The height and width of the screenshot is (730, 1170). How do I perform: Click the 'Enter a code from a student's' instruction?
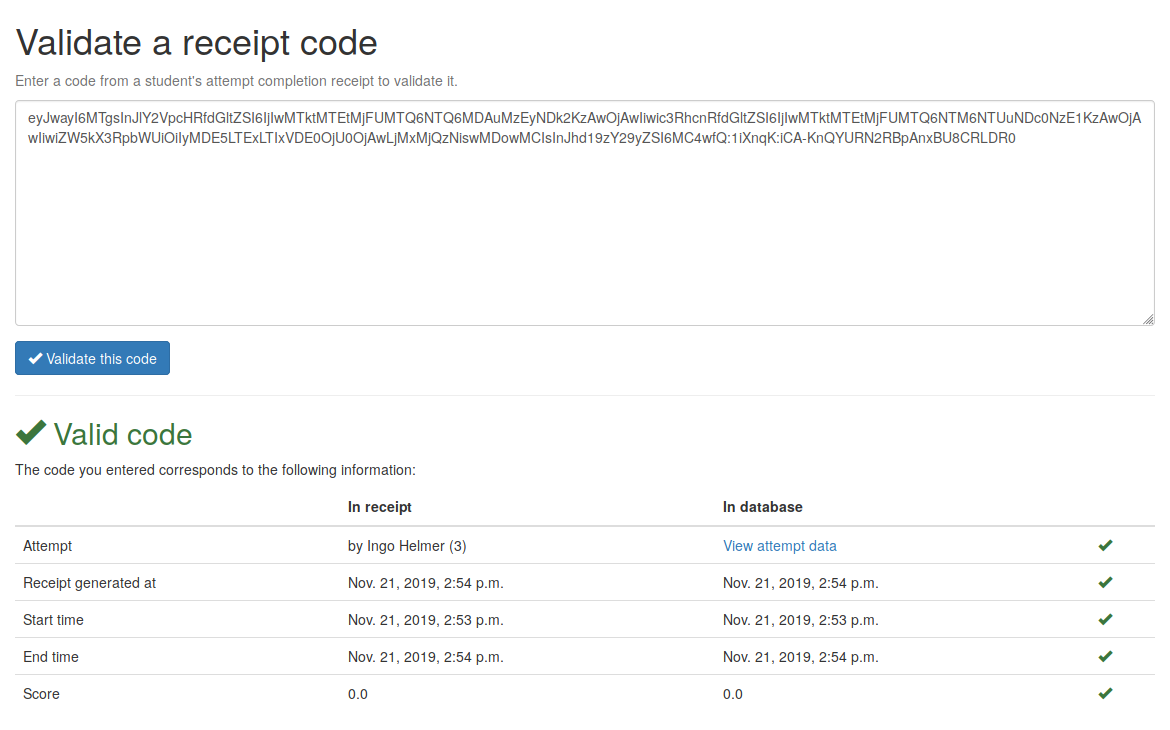237,81
